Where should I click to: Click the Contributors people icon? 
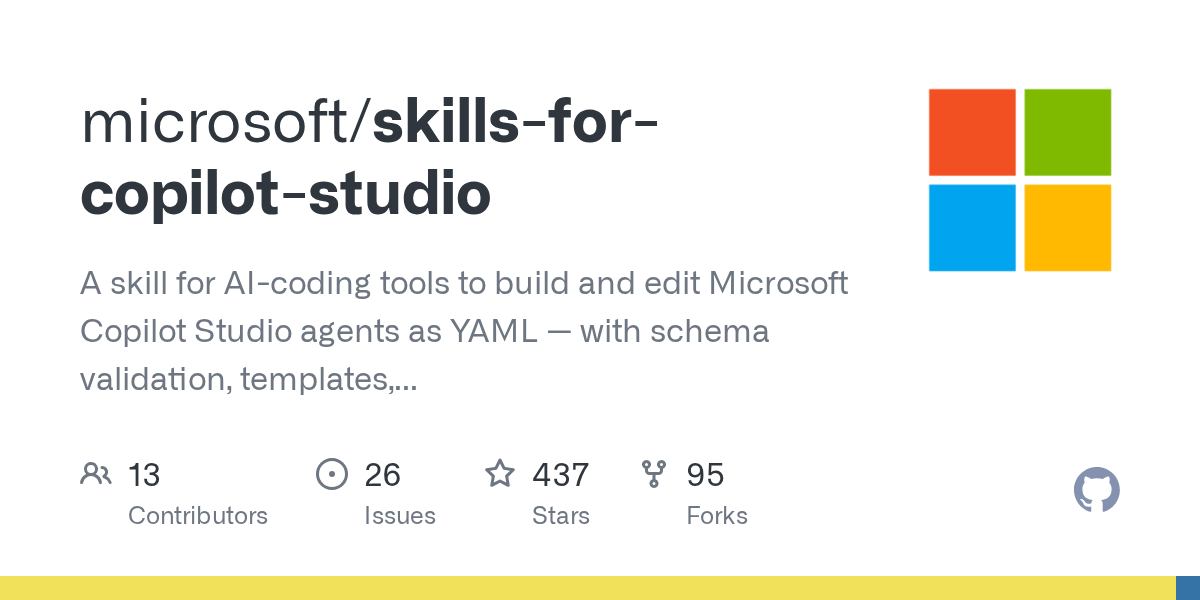(x=95, y=474)
